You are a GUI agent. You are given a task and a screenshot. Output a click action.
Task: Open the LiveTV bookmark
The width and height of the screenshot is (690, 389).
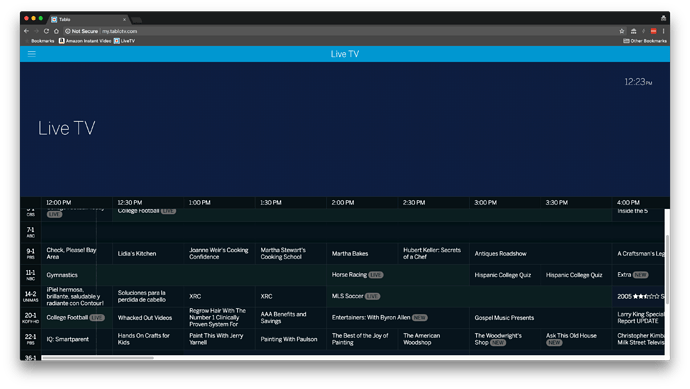click(x=125, y=41)
